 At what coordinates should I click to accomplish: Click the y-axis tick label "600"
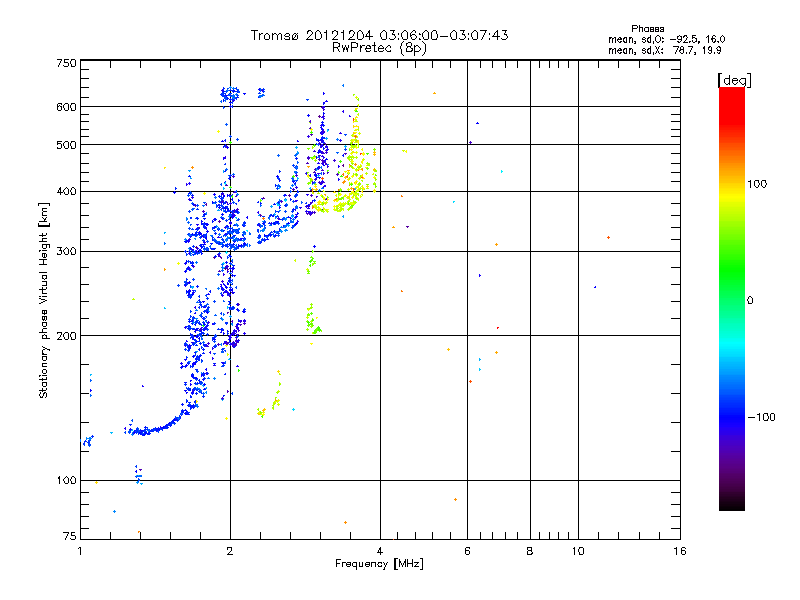click(x=66, y=107)
